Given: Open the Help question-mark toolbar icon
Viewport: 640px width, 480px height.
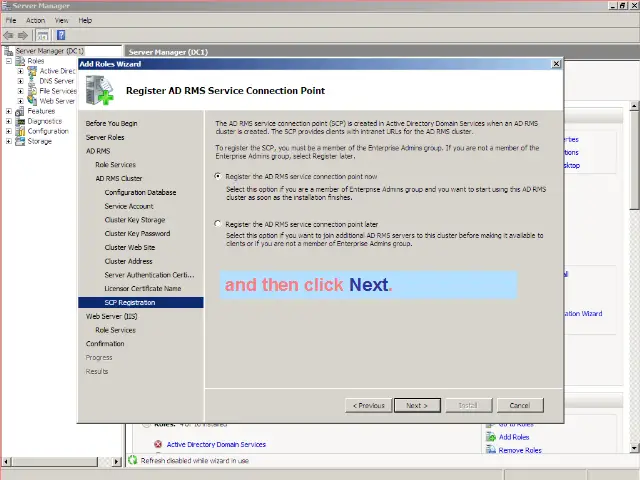Looking at the screenshot, I should click(61, 36).
